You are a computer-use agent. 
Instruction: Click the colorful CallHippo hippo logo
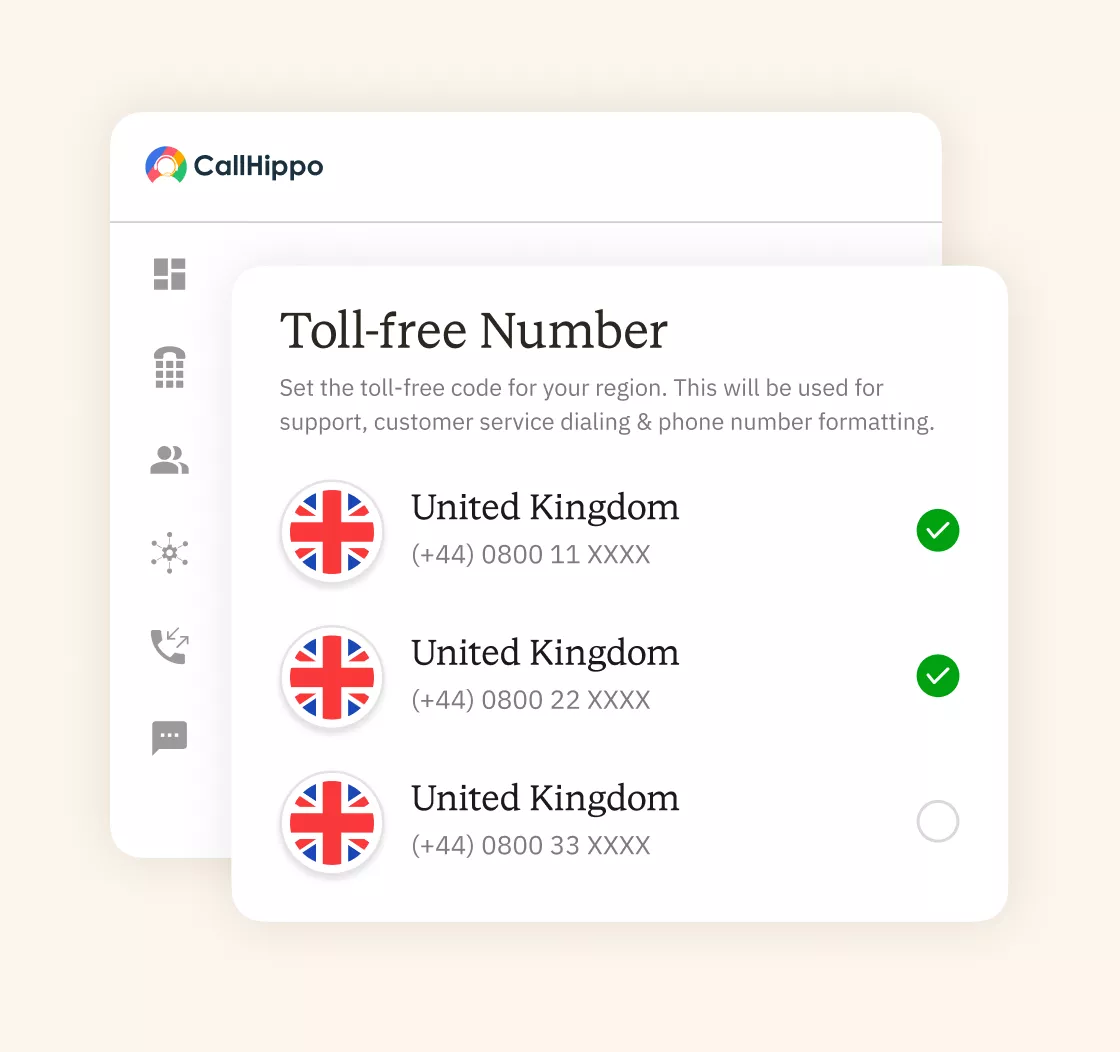pos(166,165)
